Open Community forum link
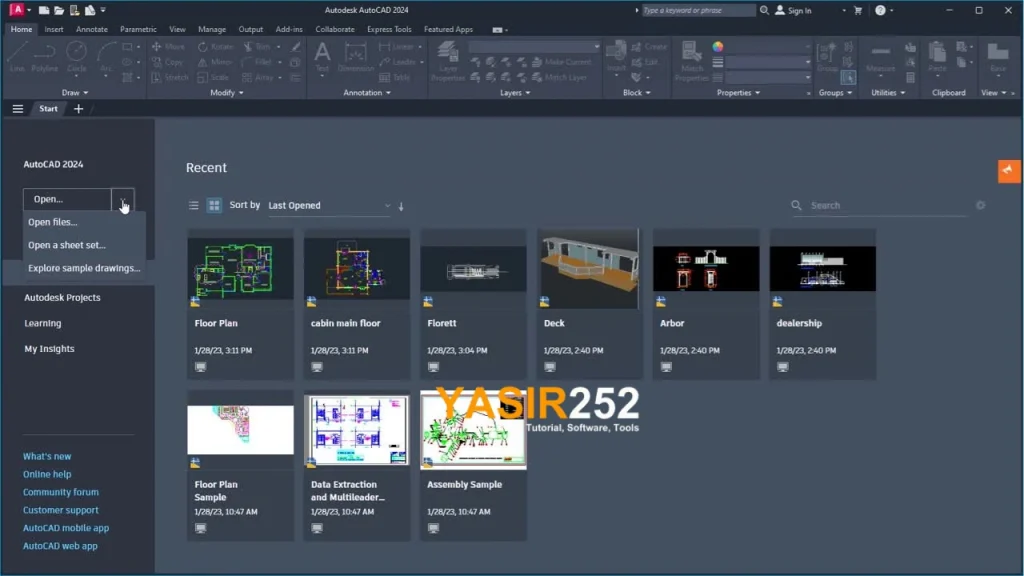This screenshot has width=1024, height=576. tap(61, 492)
